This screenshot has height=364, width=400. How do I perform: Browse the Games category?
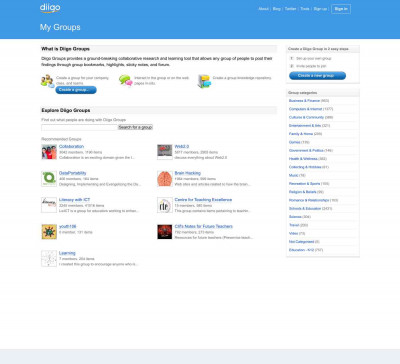point(294,142)
